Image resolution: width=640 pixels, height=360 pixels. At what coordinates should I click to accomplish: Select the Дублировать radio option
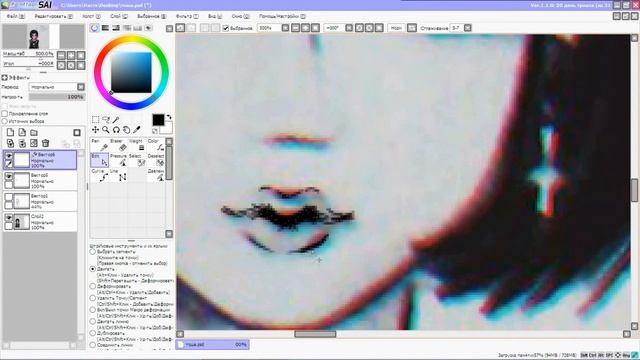[93, 333]
